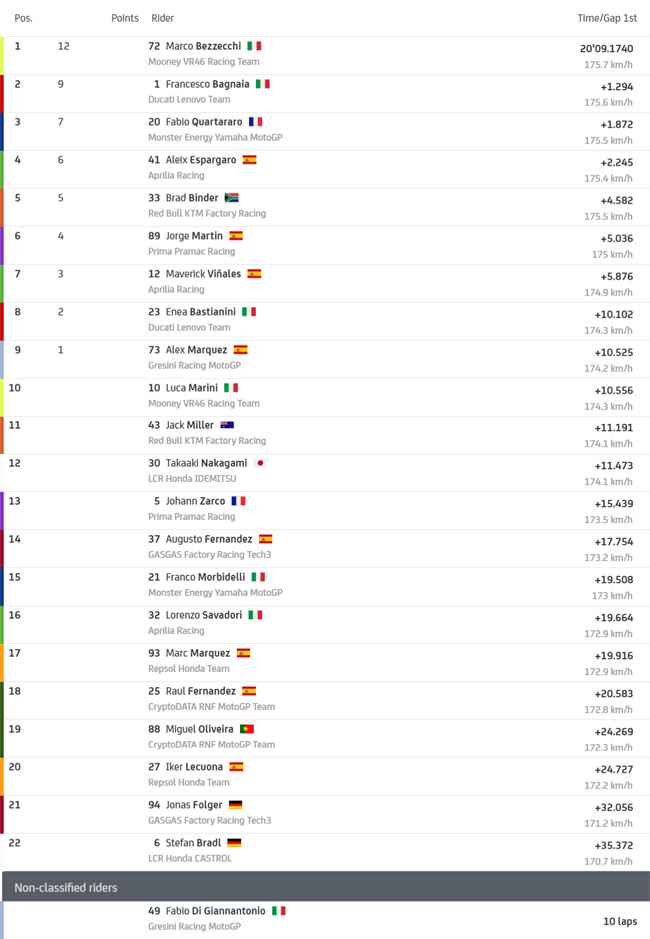Click the Non-classified riders section header
This screenshot has width=650, height=939.
[326, 887]
